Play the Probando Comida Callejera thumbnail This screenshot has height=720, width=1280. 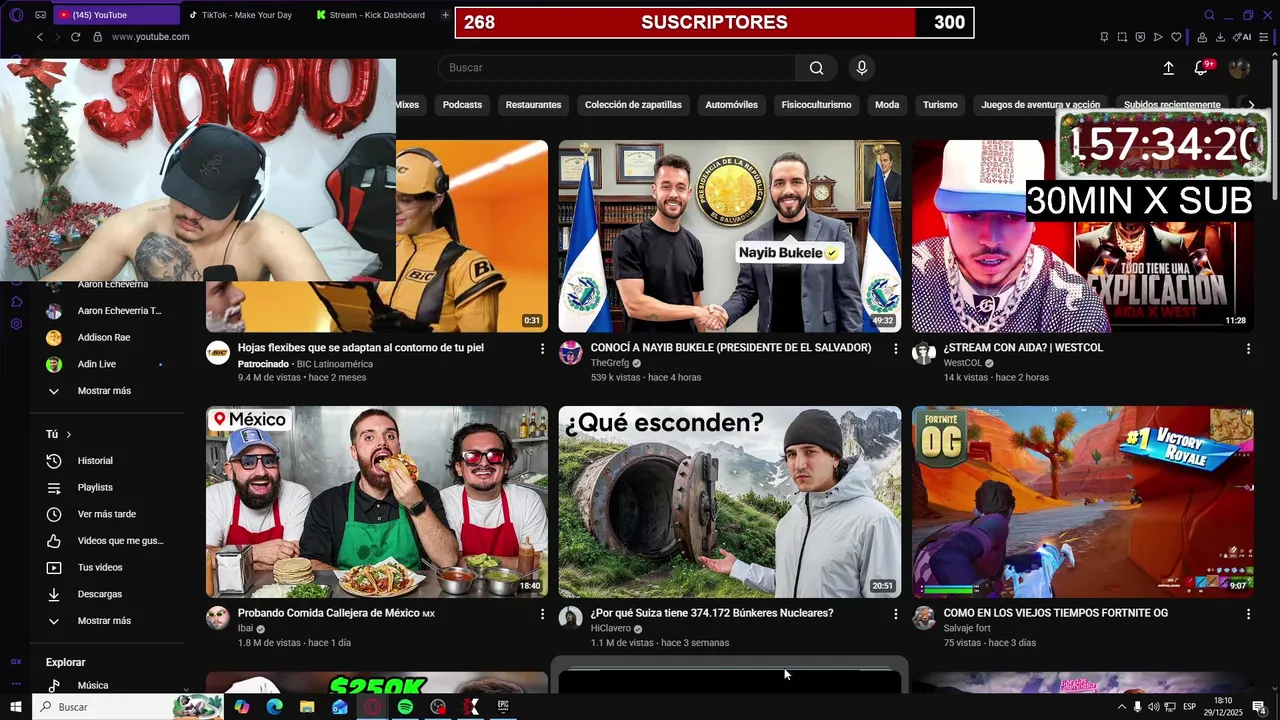377,502
